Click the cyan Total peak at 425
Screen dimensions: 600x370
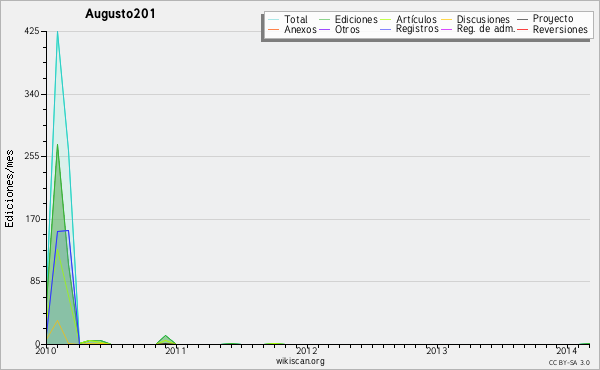point(57,32)
